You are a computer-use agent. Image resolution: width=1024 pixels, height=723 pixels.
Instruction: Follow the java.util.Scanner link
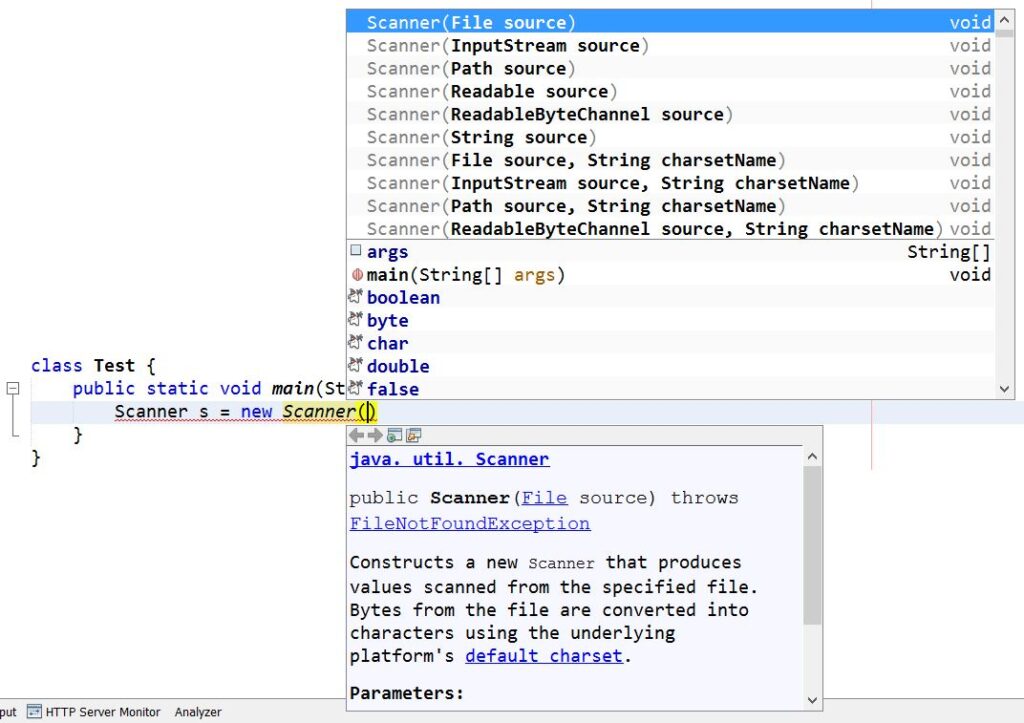pos(449,459)
